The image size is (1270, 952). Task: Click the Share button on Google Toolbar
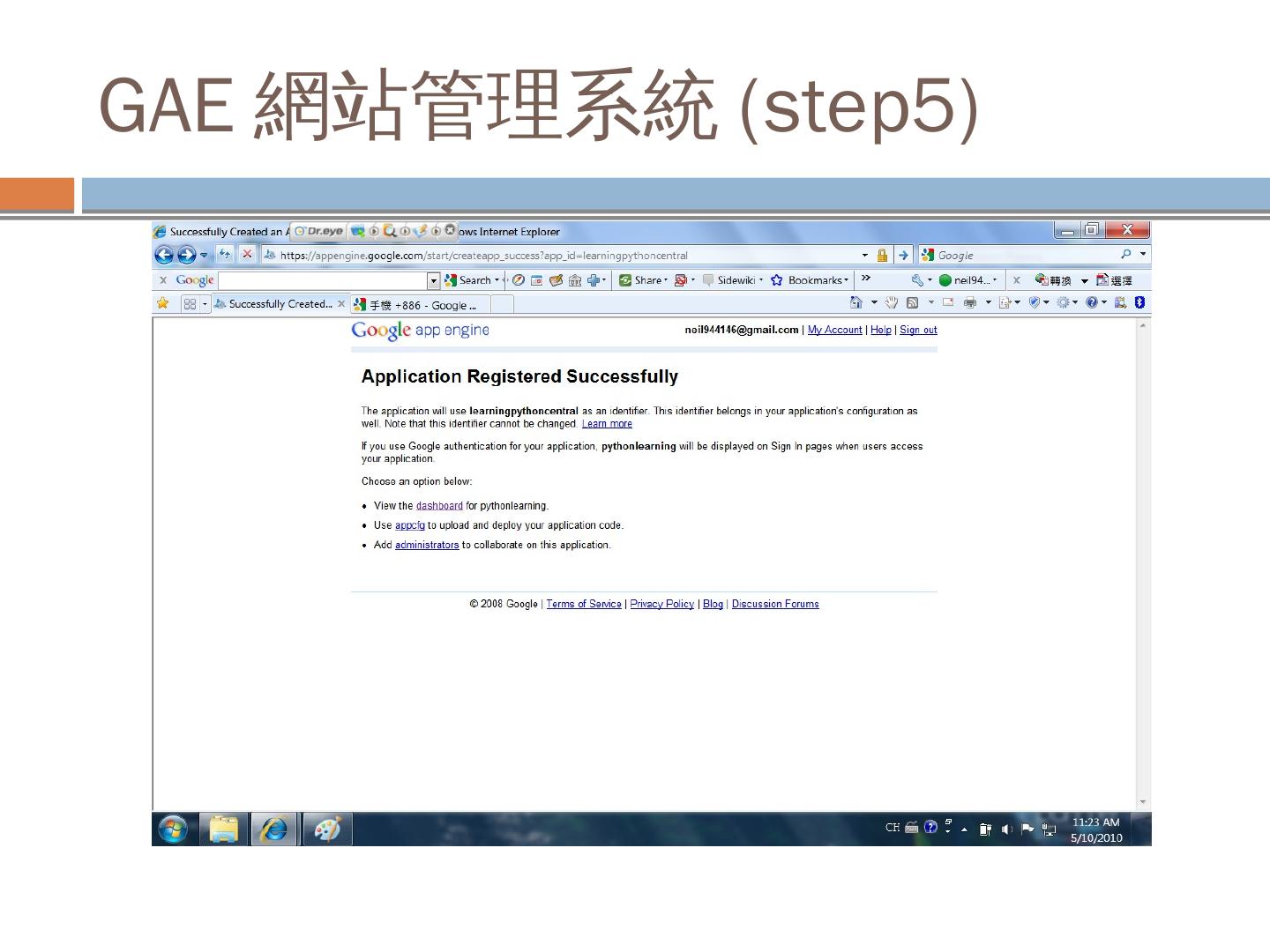[643, 280]
